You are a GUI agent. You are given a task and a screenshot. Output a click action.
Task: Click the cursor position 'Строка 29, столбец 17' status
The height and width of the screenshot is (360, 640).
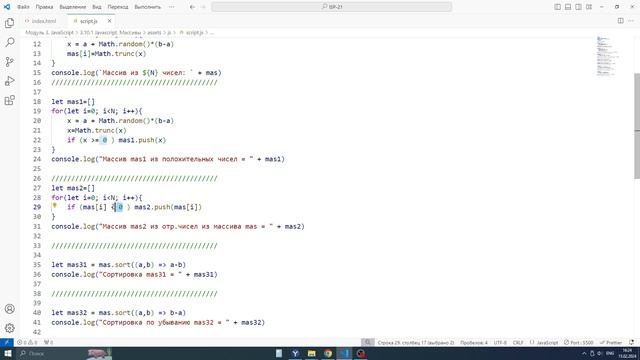(416, 342)
